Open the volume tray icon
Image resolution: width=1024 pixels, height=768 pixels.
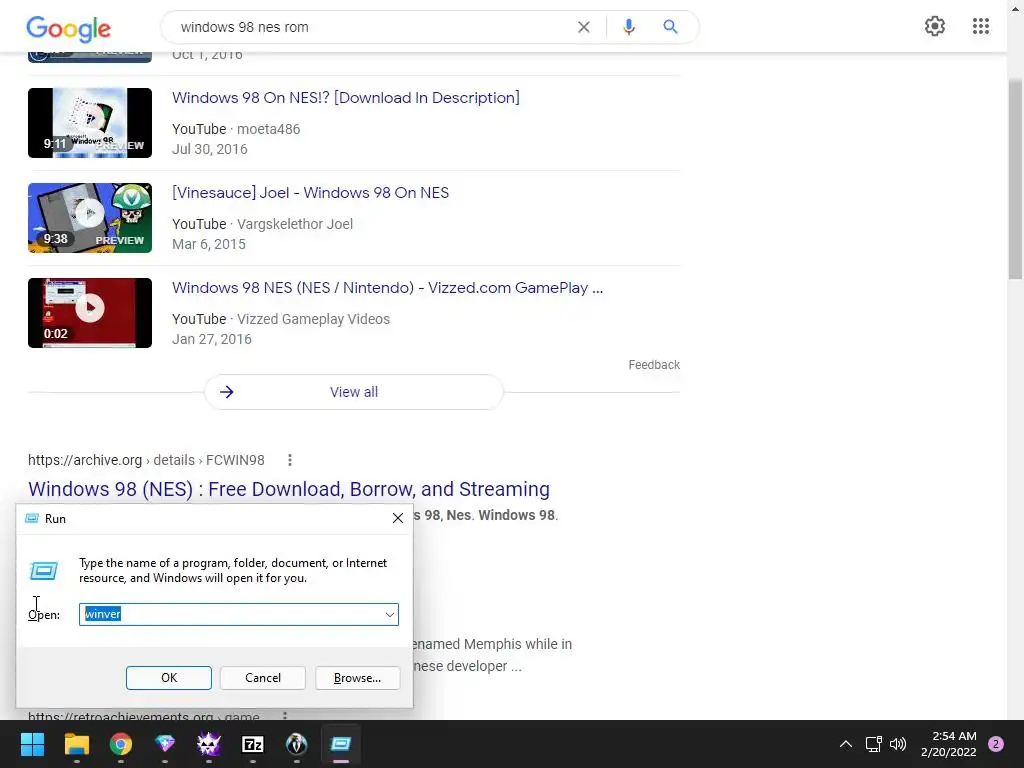898,744
